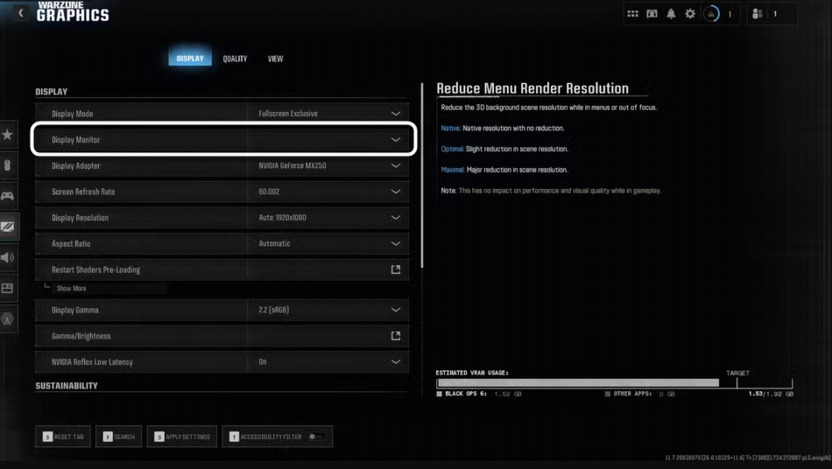Click Search button at bottom
The height and width of the screenshot is (469, 832).
tap(118, 437)
